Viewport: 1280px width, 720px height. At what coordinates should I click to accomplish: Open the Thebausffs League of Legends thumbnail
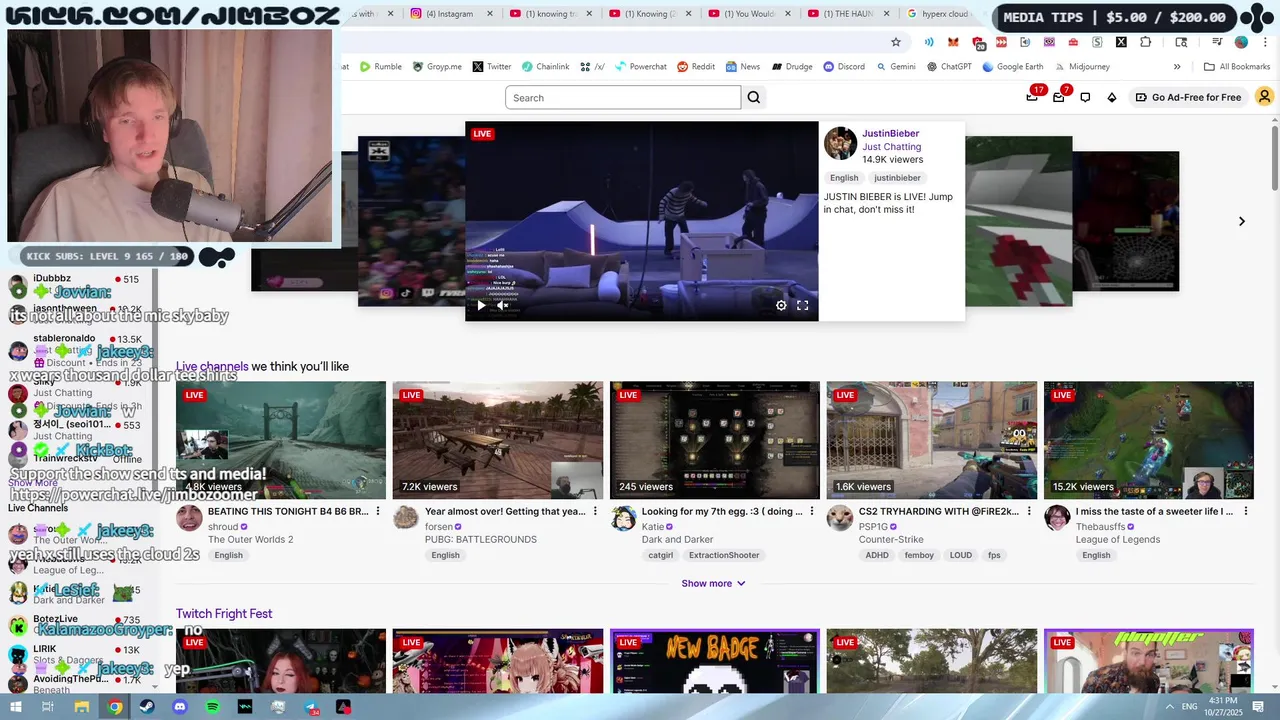point(1149,440)
